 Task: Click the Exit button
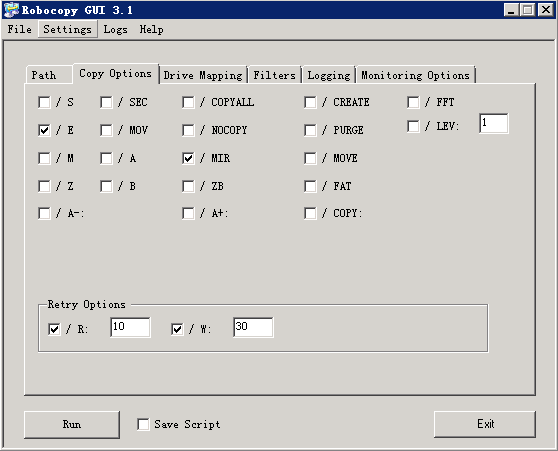click(485, 424)
